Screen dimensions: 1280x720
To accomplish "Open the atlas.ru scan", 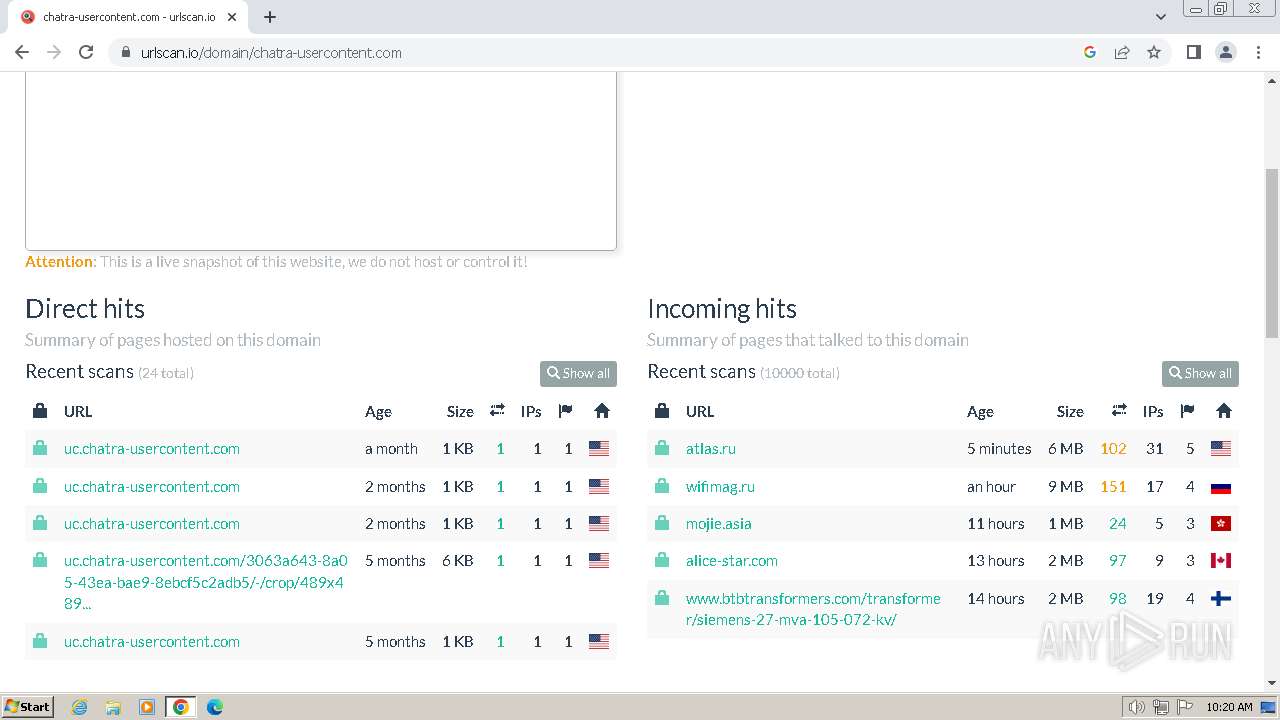I will pyautogui.click(x=711, y=448).
